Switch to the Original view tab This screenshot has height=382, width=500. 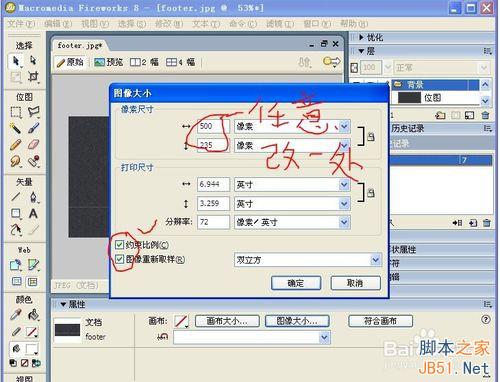point(70,62)
